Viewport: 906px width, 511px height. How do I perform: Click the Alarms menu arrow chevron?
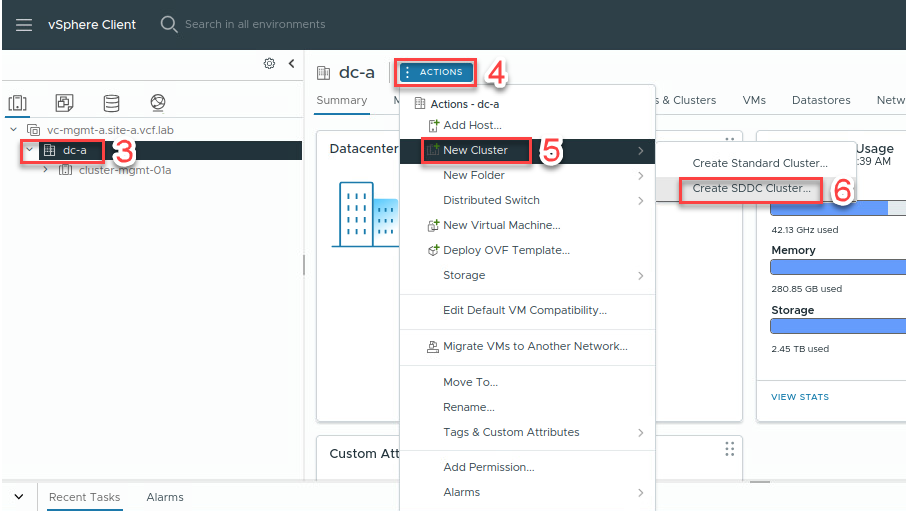[640, 493]
